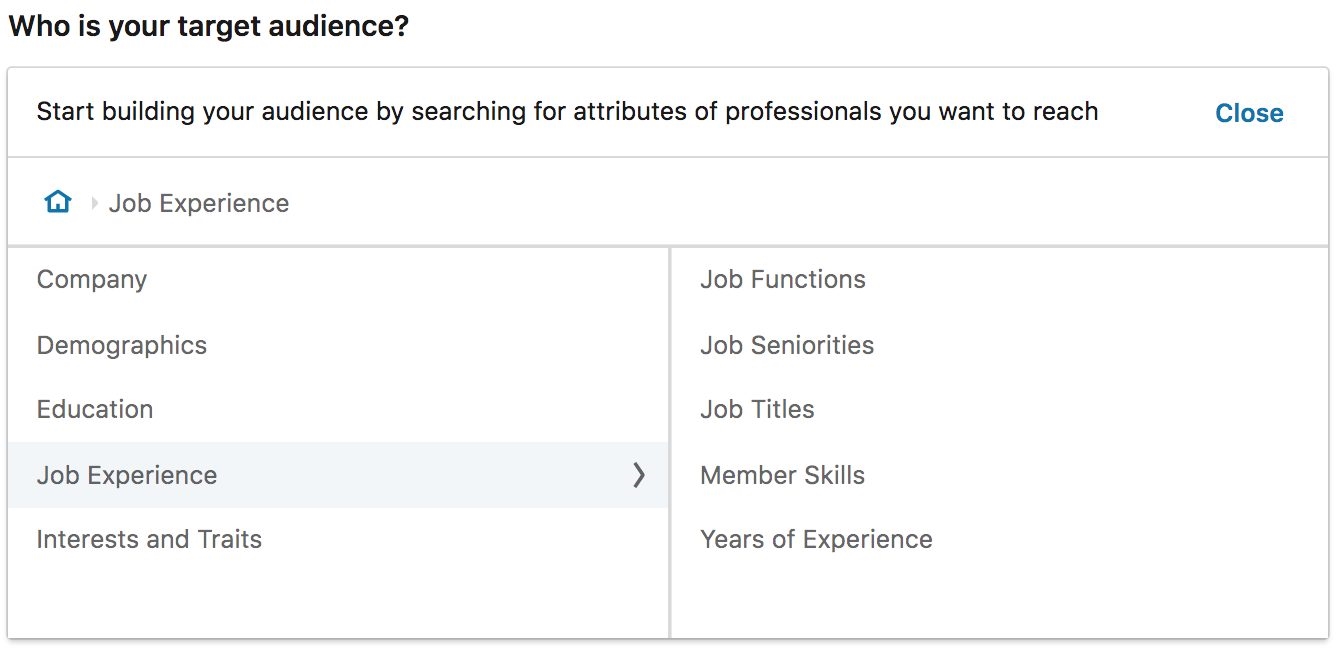This screenshot has width=1340, height=654.
Task: Click the Job Experience breadcrumb label
Action: [x=198, y=203]
